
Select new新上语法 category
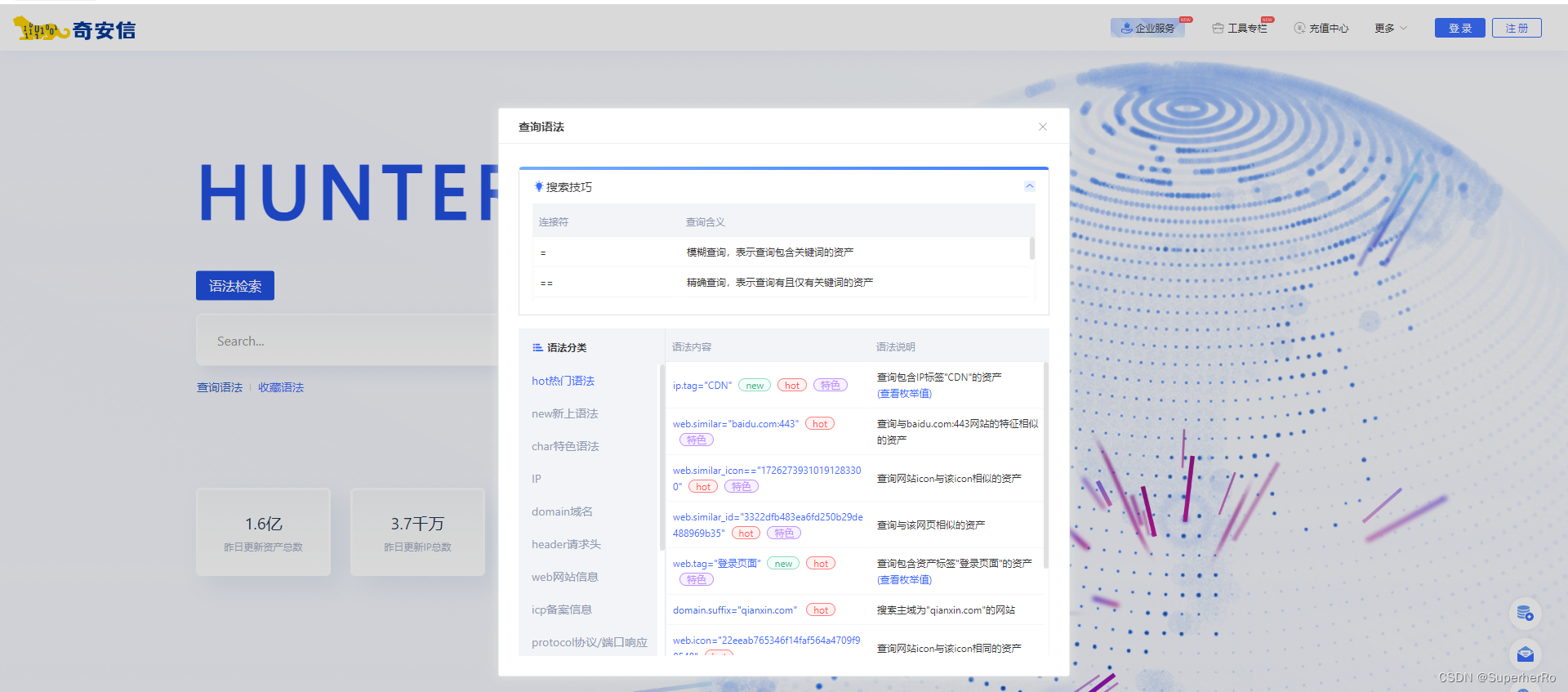pyautogui.click(x=564, y=413)
